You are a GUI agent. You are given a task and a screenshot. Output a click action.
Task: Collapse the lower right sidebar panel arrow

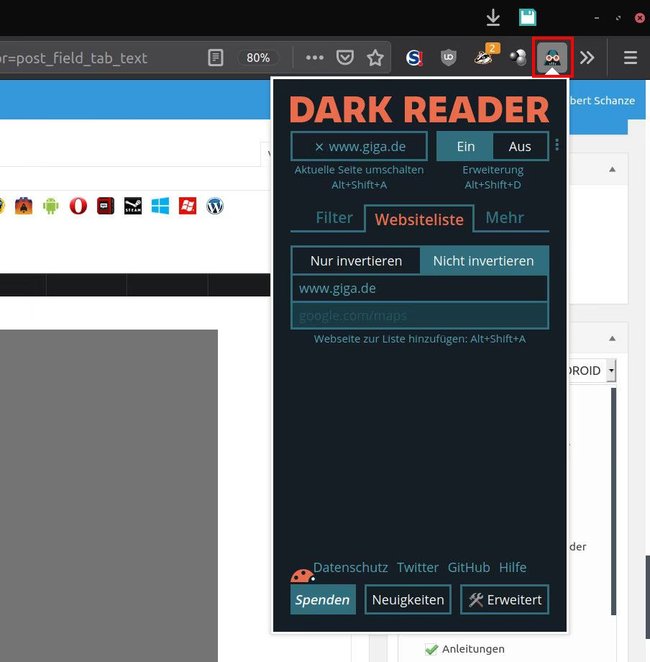pos(612,339)
